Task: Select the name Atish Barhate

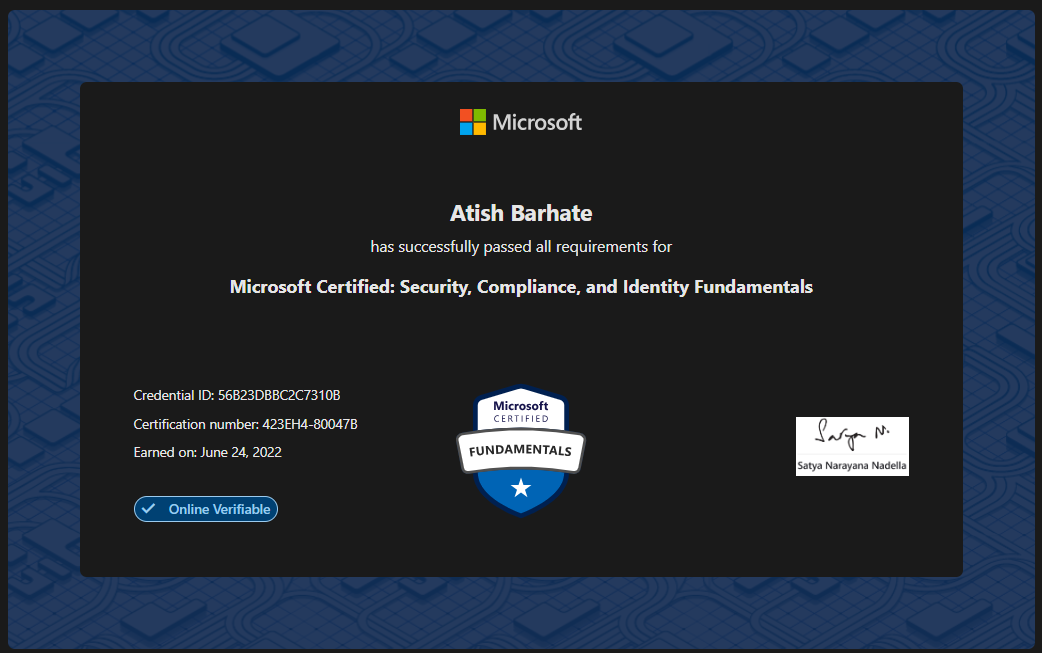Action: 521,213
